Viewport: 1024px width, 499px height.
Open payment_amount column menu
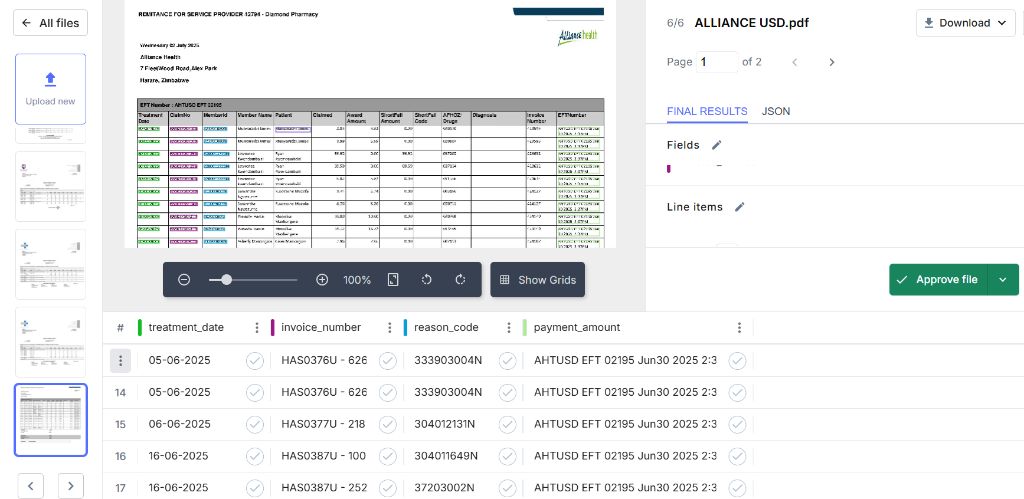click(x=739, y=327)
